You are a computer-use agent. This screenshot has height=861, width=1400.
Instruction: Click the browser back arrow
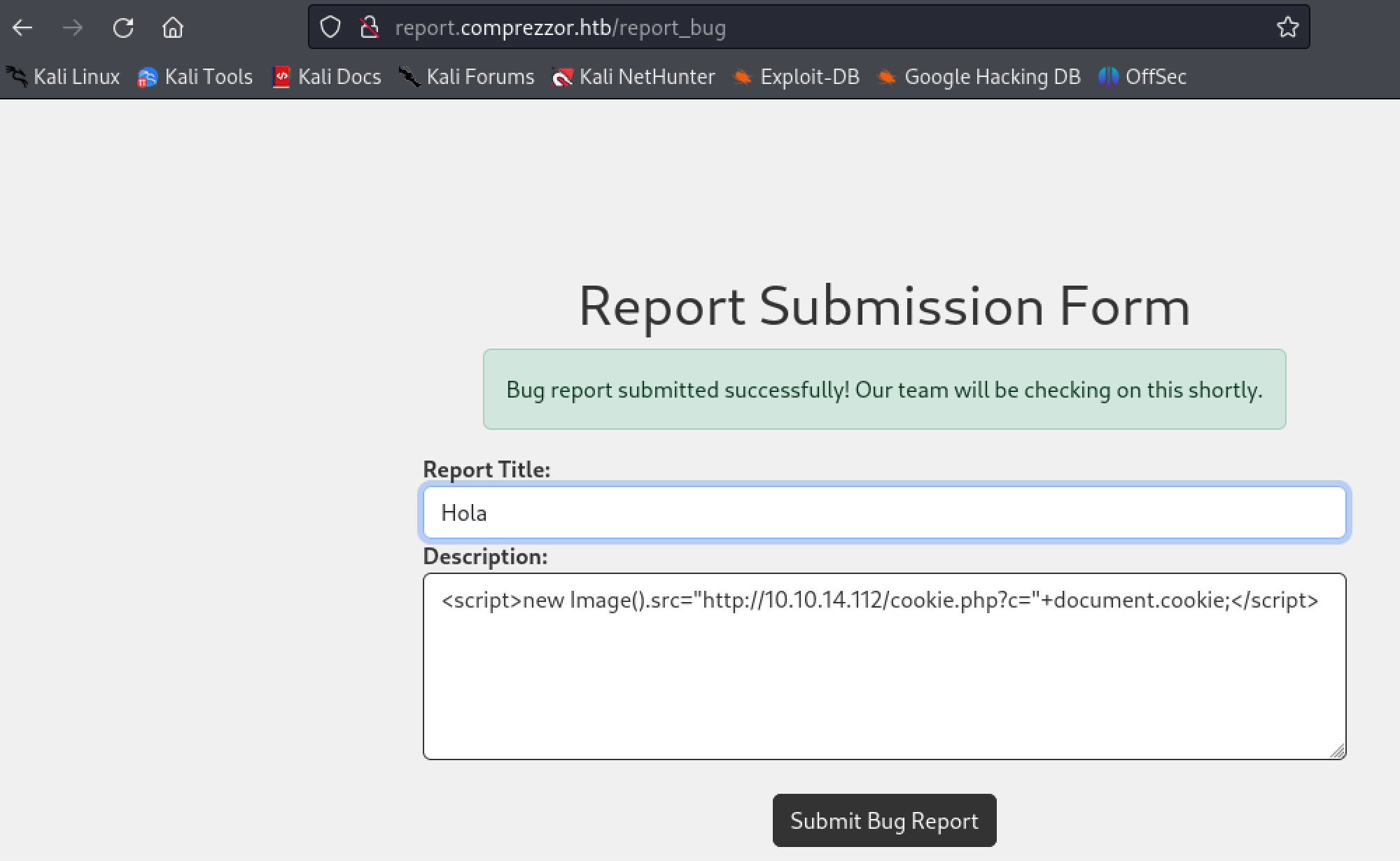pyautogui.click(x=22, y=28)
